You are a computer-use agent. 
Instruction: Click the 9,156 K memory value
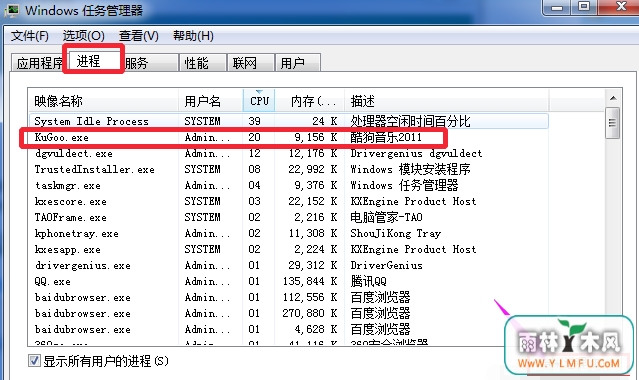pyautogui.click(x=315, y=137)
